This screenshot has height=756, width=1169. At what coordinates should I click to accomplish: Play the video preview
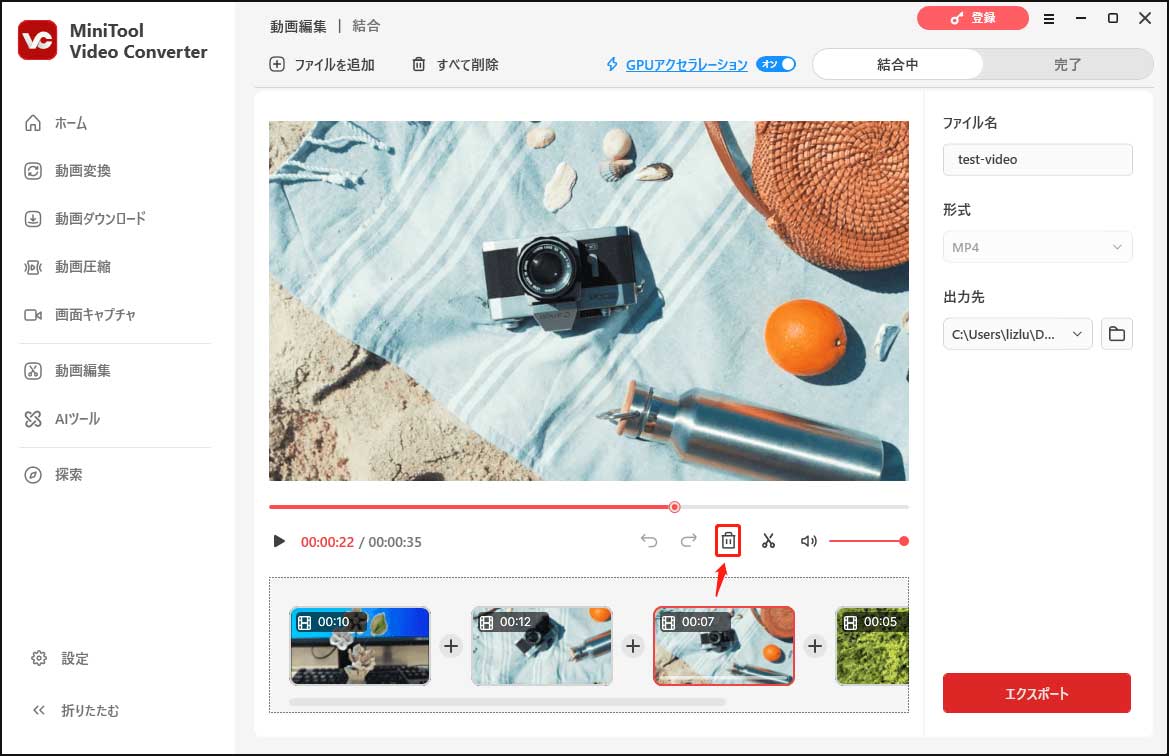click(x=279, y=541)
